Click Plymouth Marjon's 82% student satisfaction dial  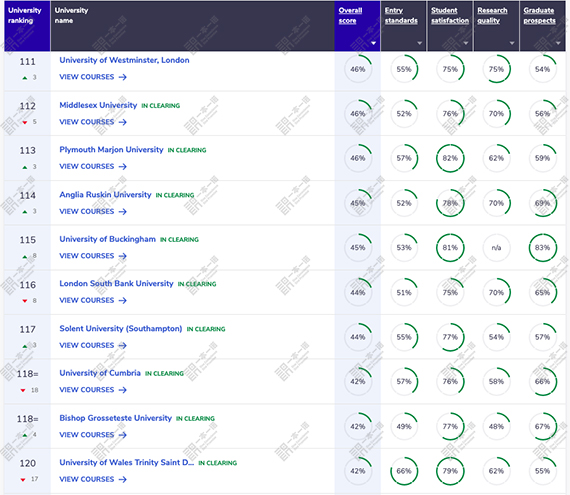point(450,158)
